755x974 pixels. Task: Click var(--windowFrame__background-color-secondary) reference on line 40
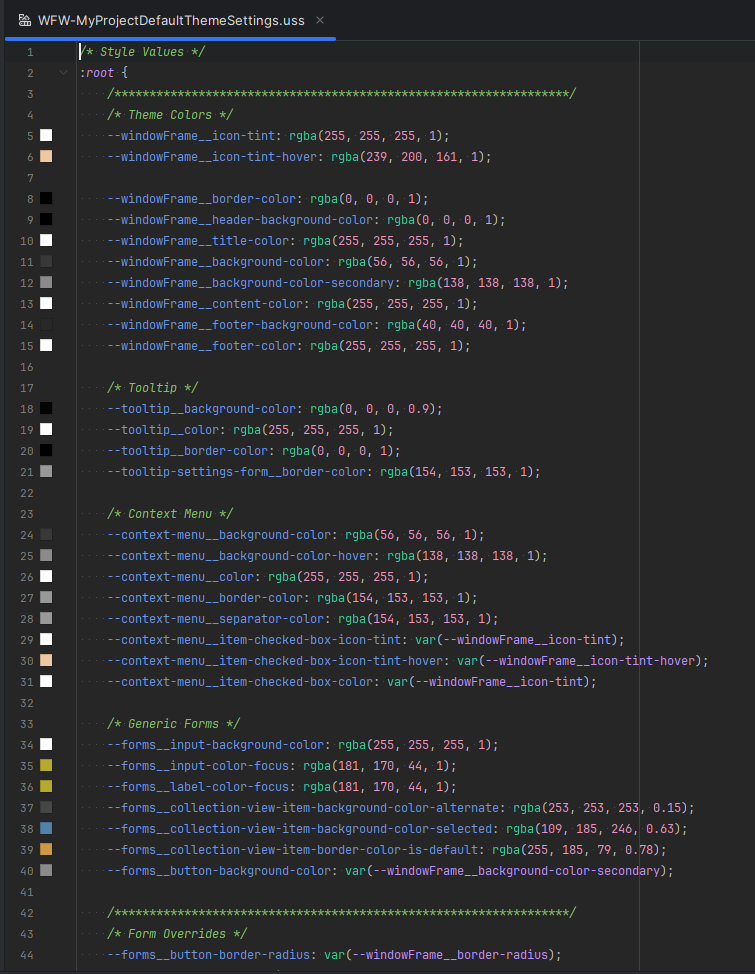506,871
